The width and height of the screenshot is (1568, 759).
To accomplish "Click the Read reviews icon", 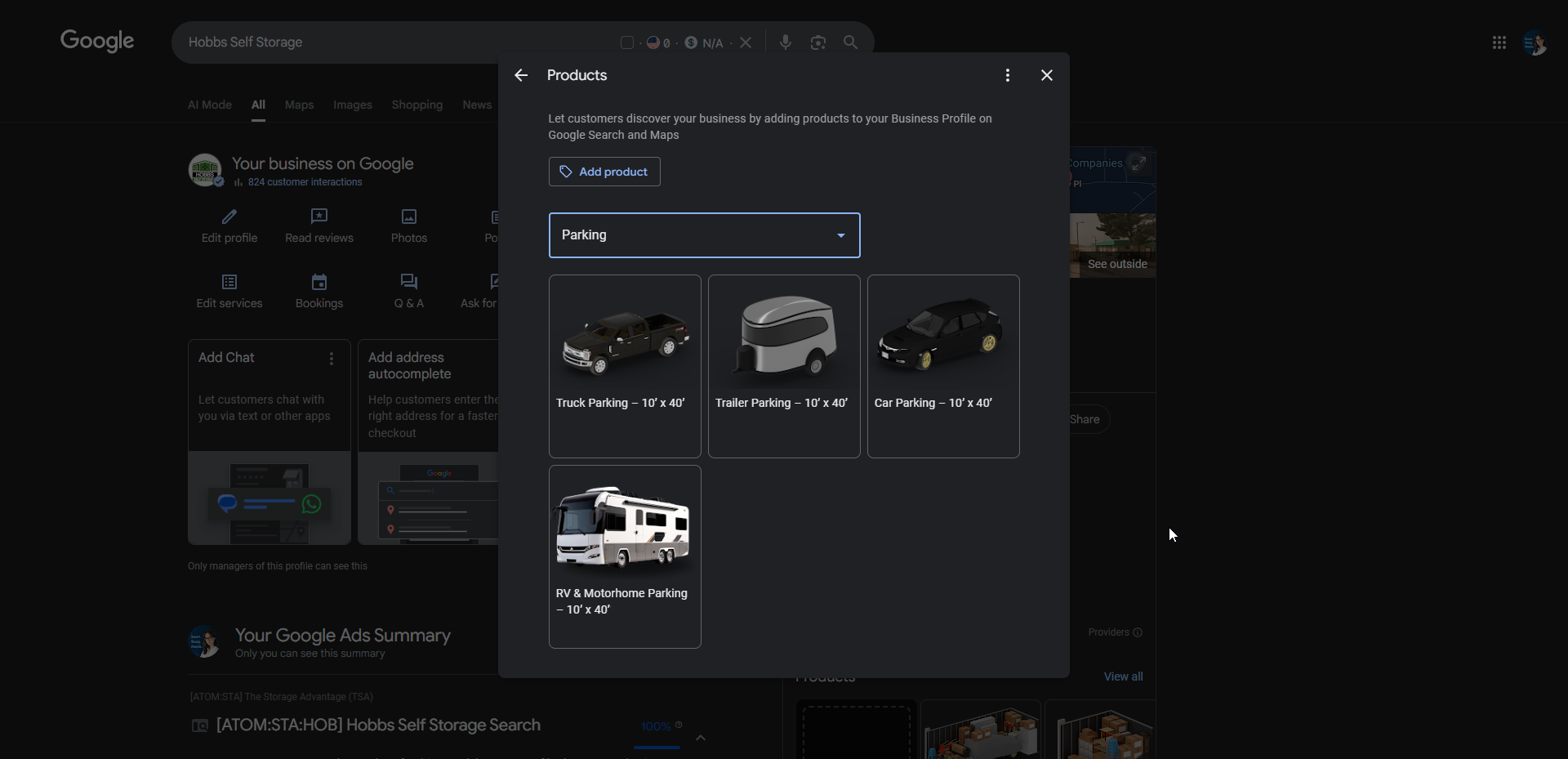I will point(319,217).
